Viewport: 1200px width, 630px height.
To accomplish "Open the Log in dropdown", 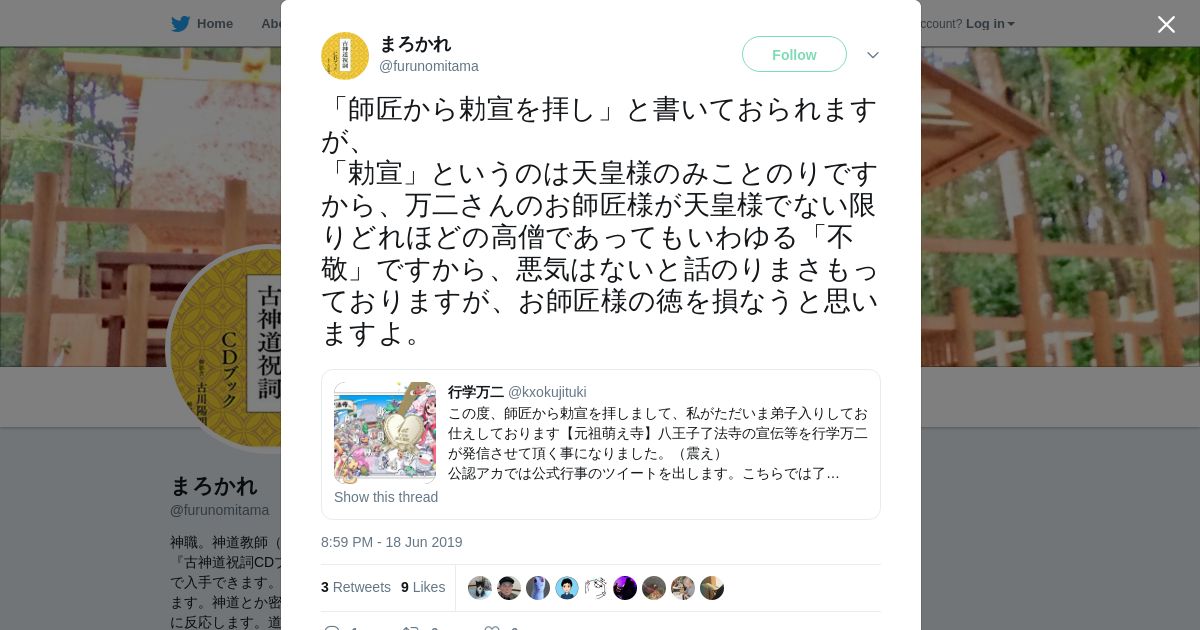I will point(990,24).
